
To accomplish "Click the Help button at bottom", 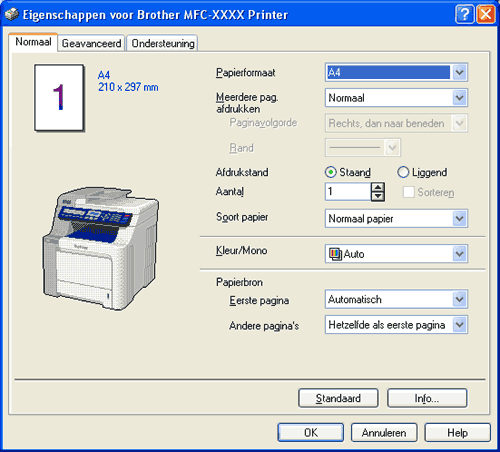I will [x=457, y=433].
